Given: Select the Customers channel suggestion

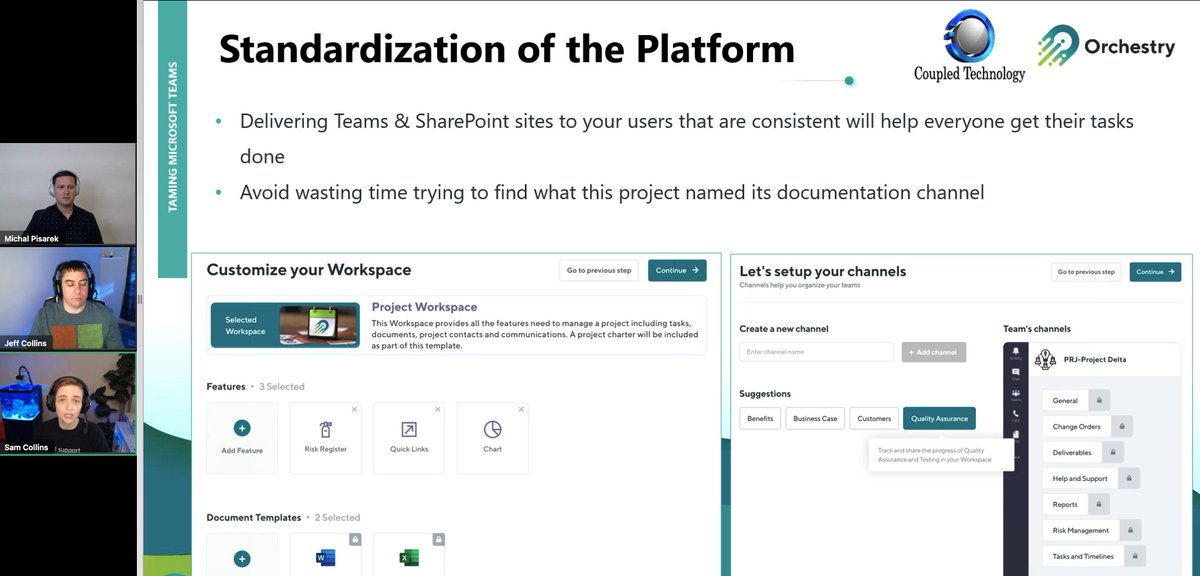Looking at the screenshot, I should [874, 419].
